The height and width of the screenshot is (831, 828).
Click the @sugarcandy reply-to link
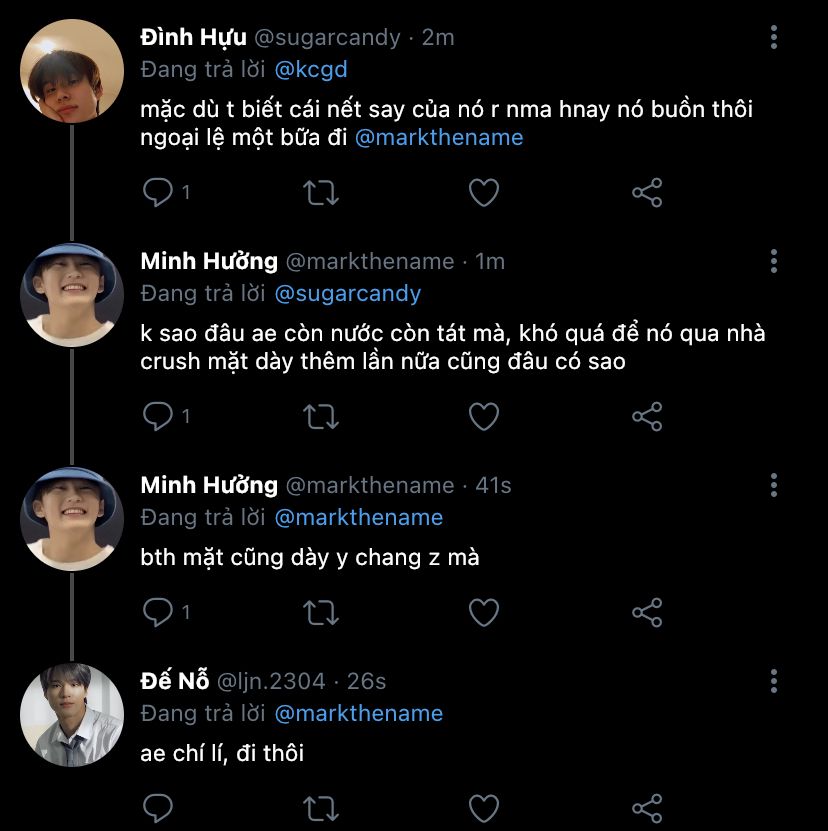click(347, 294)
